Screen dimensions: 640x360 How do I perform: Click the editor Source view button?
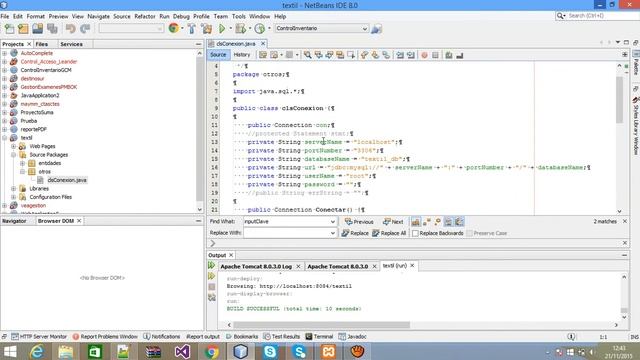tap(218, 55)
